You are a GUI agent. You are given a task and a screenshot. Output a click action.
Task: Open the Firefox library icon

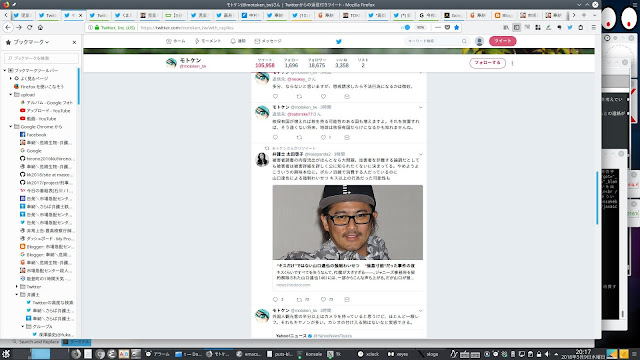coord(506,27)
